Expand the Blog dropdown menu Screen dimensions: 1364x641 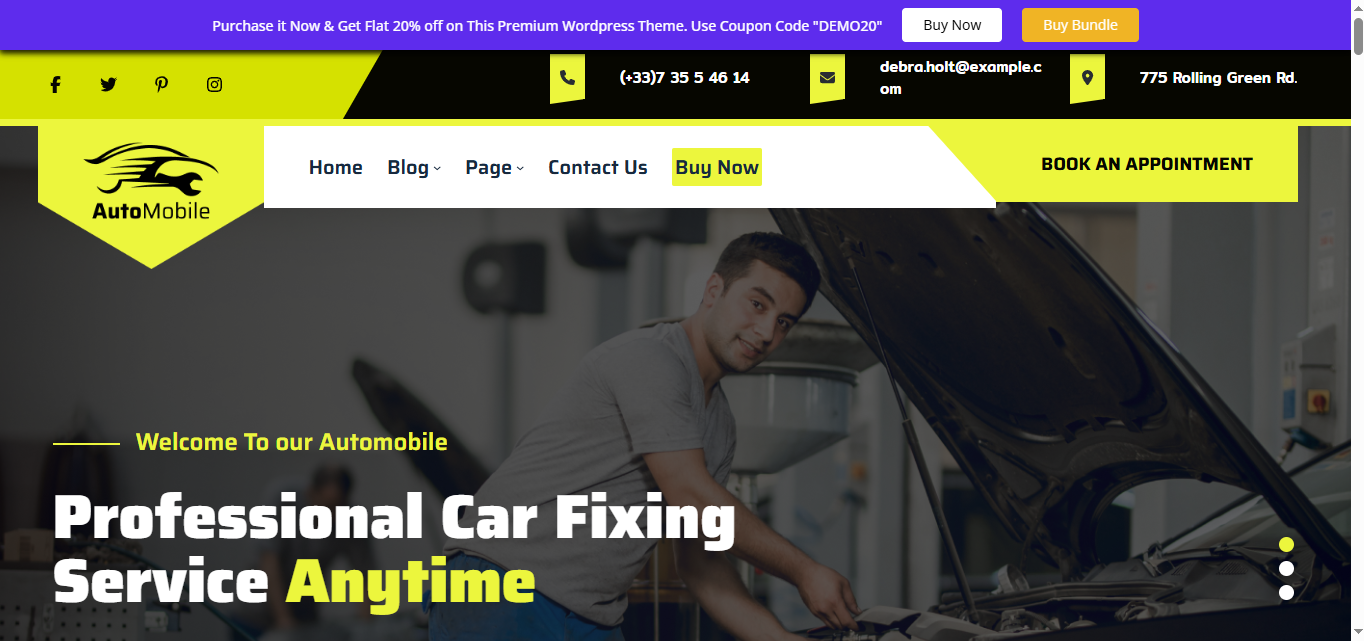coord(414,167)
